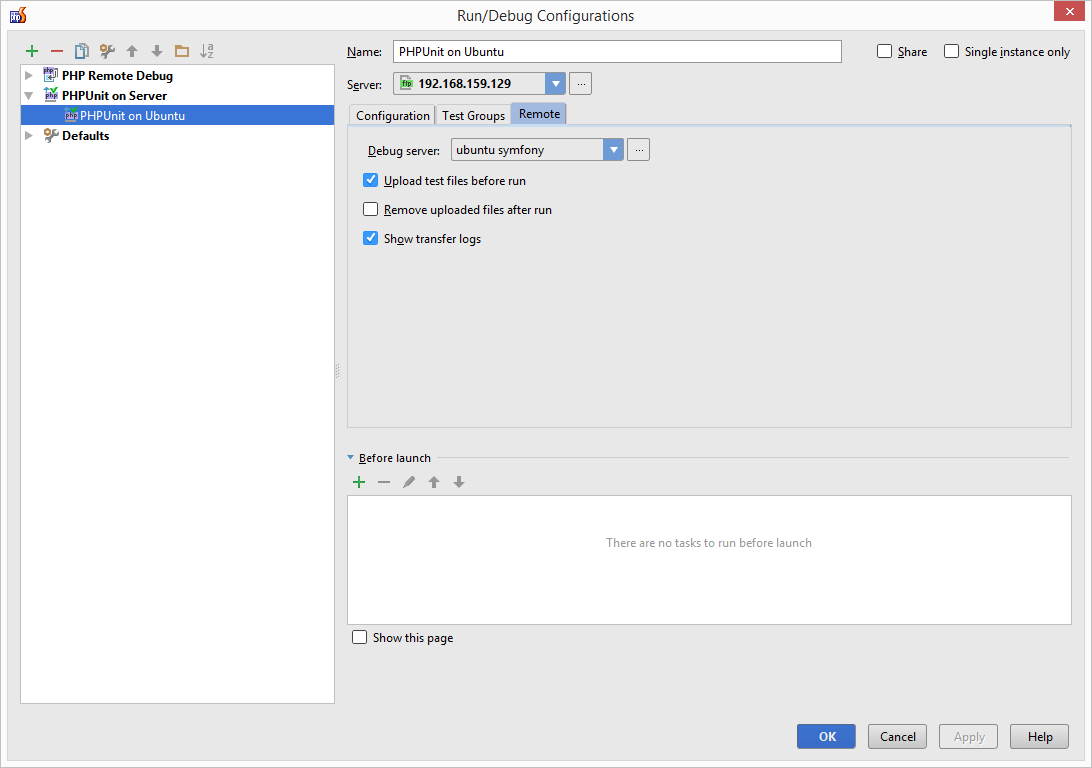
Task: Collapse the PHPUnit on Server group
Action: click(x=28, y=95)
